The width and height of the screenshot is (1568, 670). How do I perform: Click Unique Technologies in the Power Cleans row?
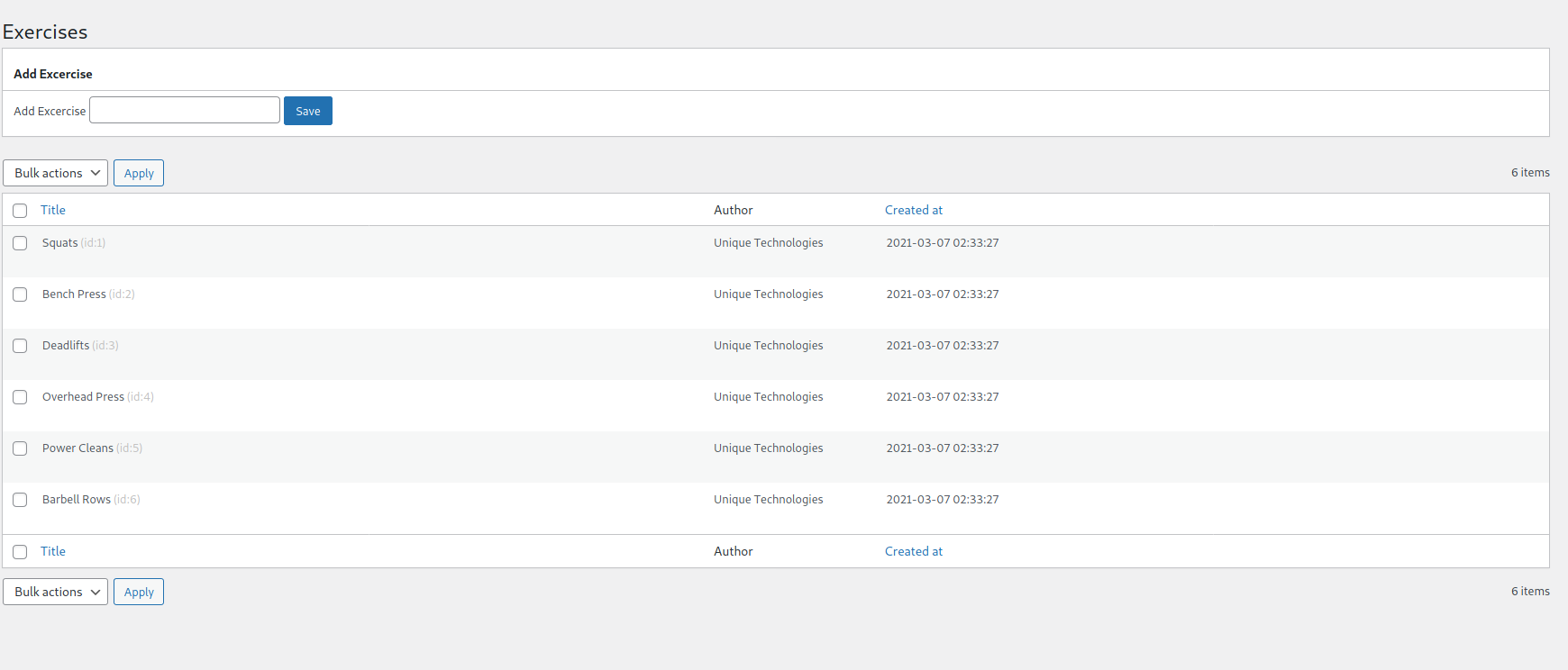coord(769,448)
